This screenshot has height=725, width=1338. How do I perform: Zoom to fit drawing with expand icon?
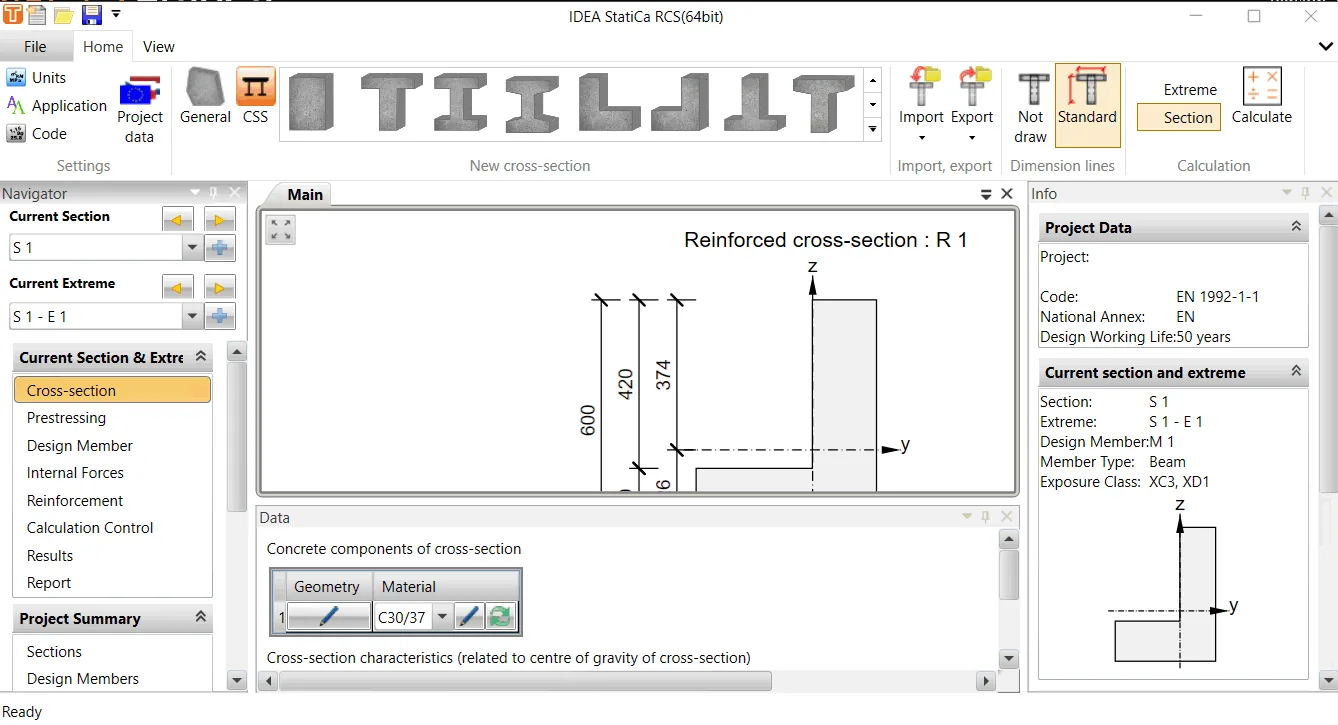click(281, 230)
